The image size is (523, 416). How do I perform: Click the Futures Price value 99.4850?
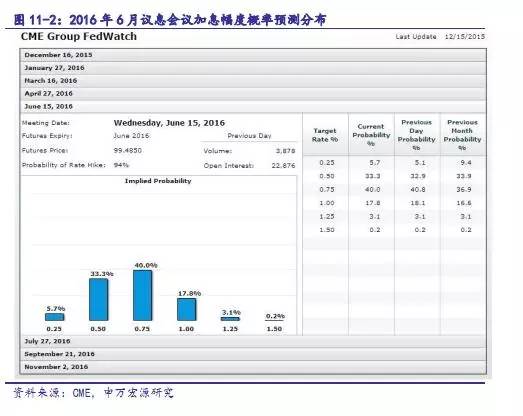pyautogui.click(x=128, y=150)
